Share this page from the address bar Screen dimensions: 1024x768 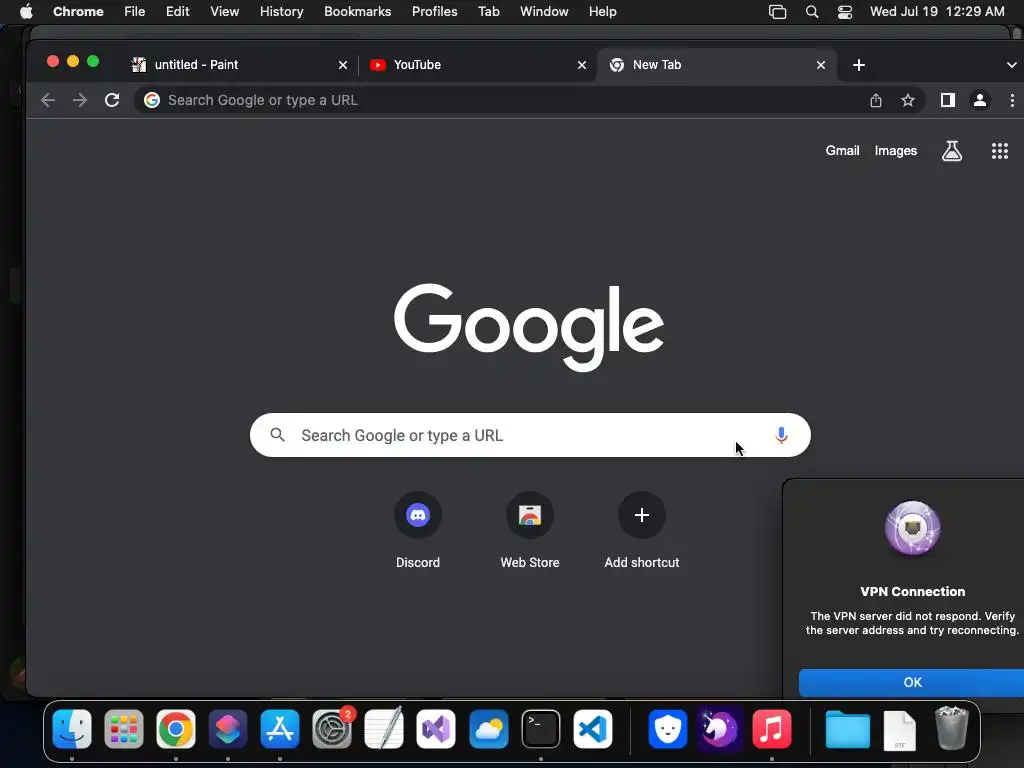876,100
